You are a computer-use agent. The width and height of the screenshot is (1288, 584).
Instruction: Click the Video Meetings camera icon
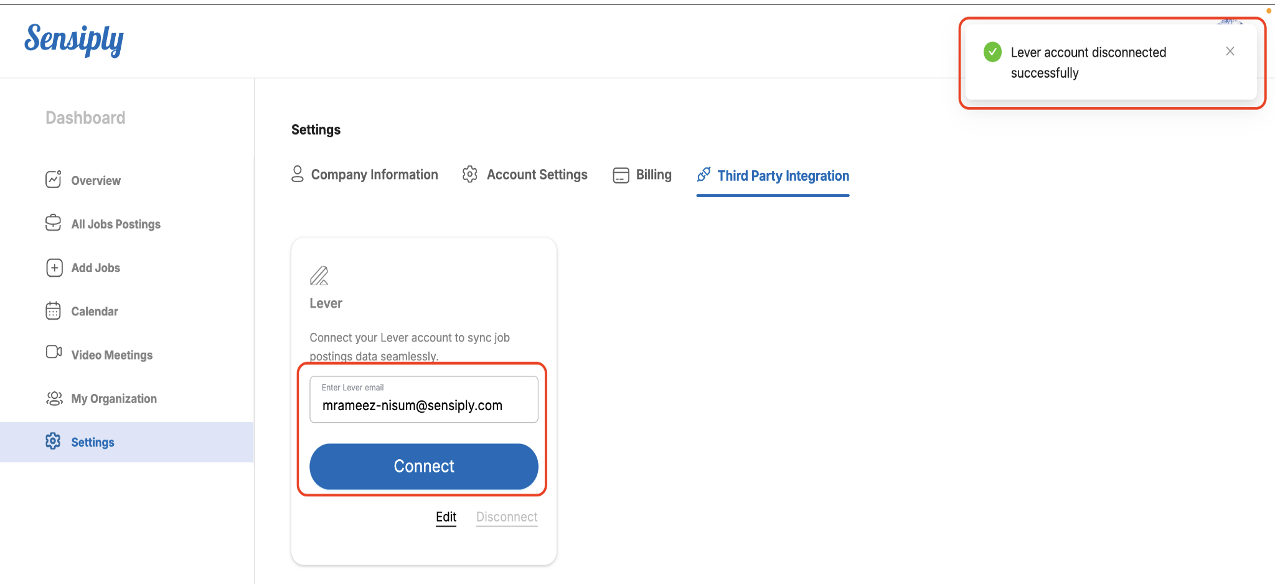pyautogui.click(x=54, y=354)
